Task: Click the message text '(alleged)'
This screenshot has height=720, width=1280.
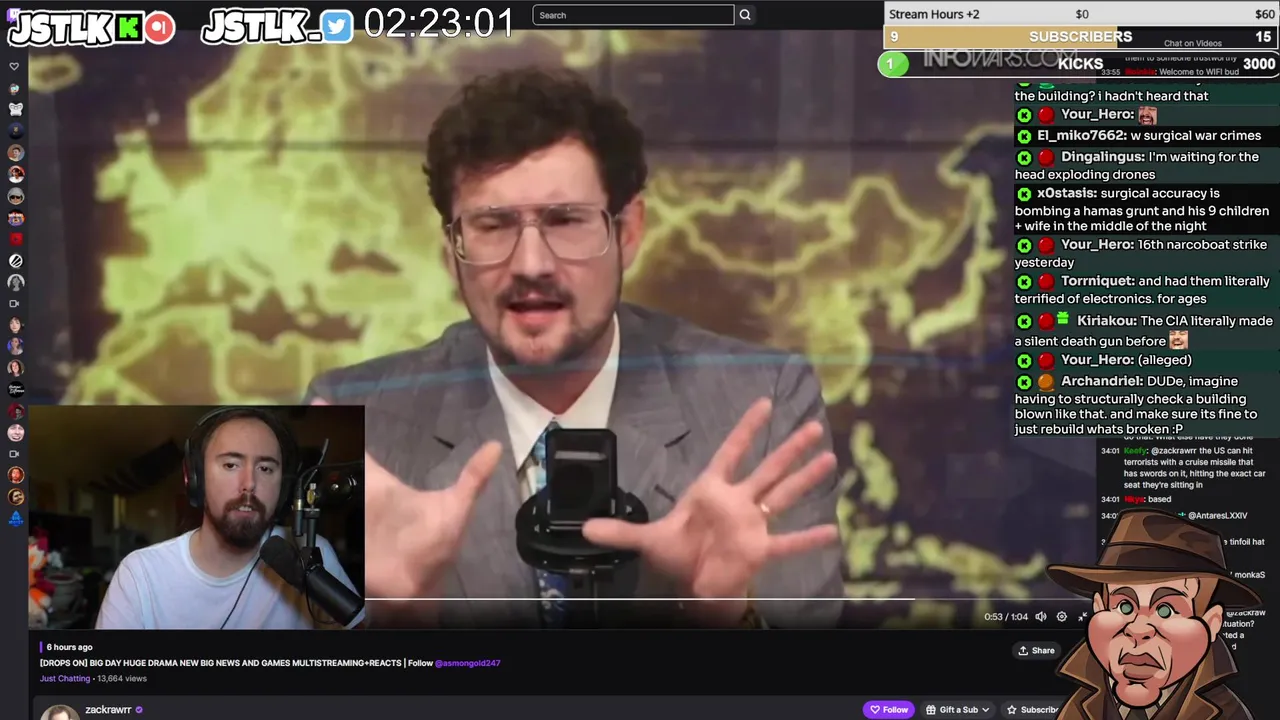Action: tap(1165, 360)
